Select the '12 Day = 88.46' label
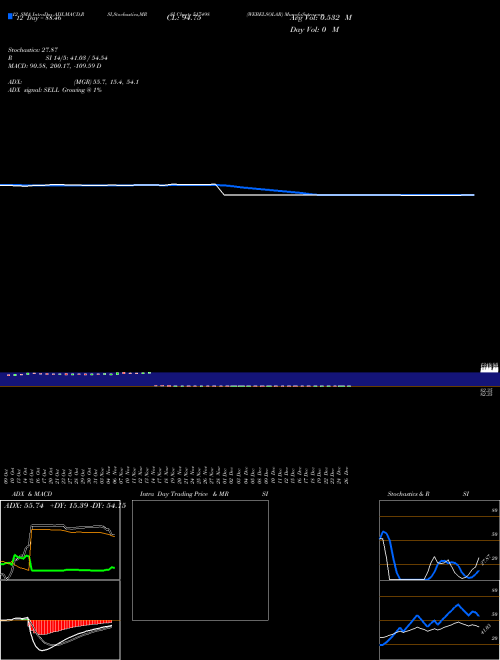Viewport: 500px width, 660px height. point(39,18)
